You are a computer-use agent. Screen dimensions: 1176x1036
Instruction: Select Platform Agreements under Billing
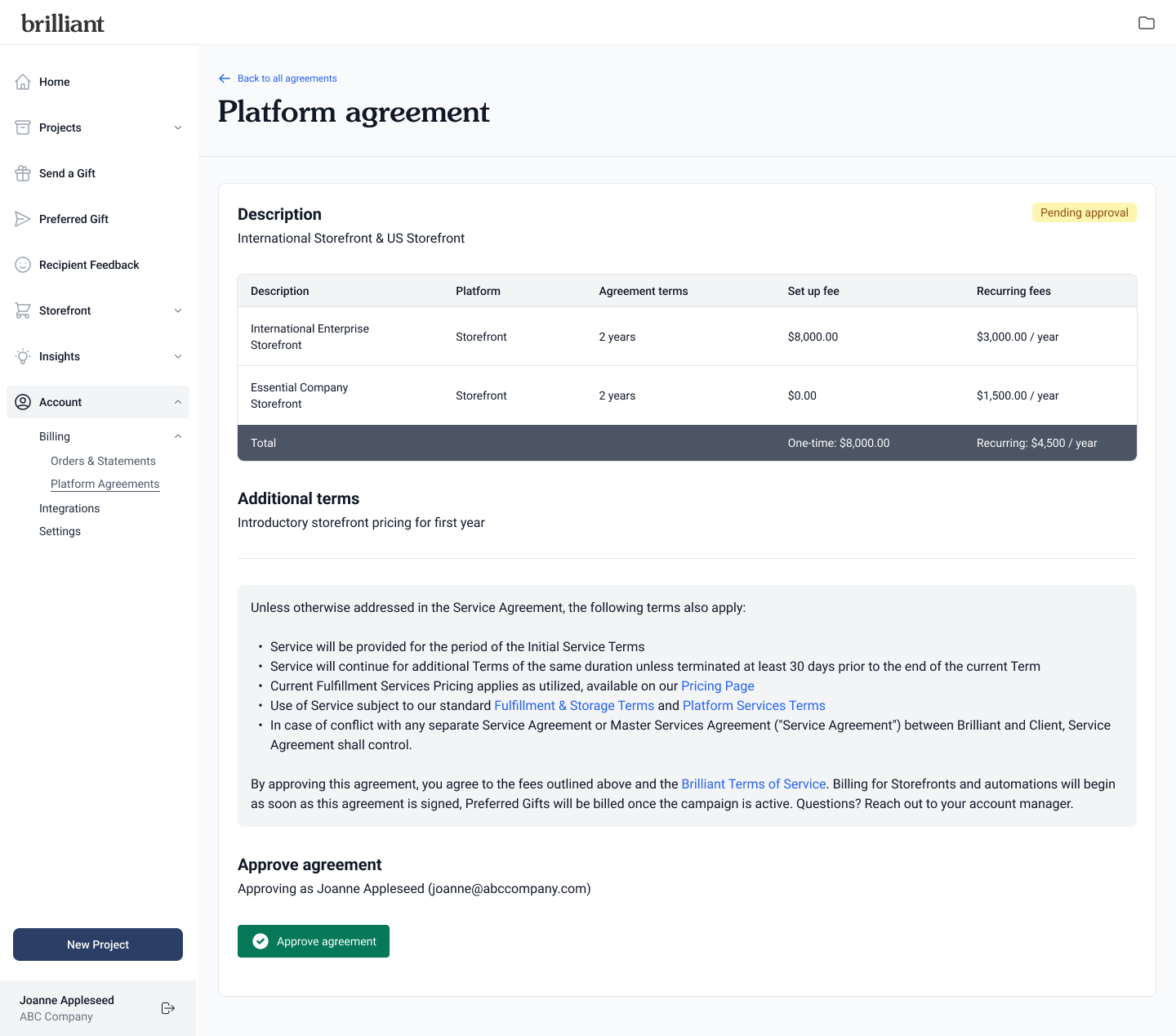click(105, 484)
